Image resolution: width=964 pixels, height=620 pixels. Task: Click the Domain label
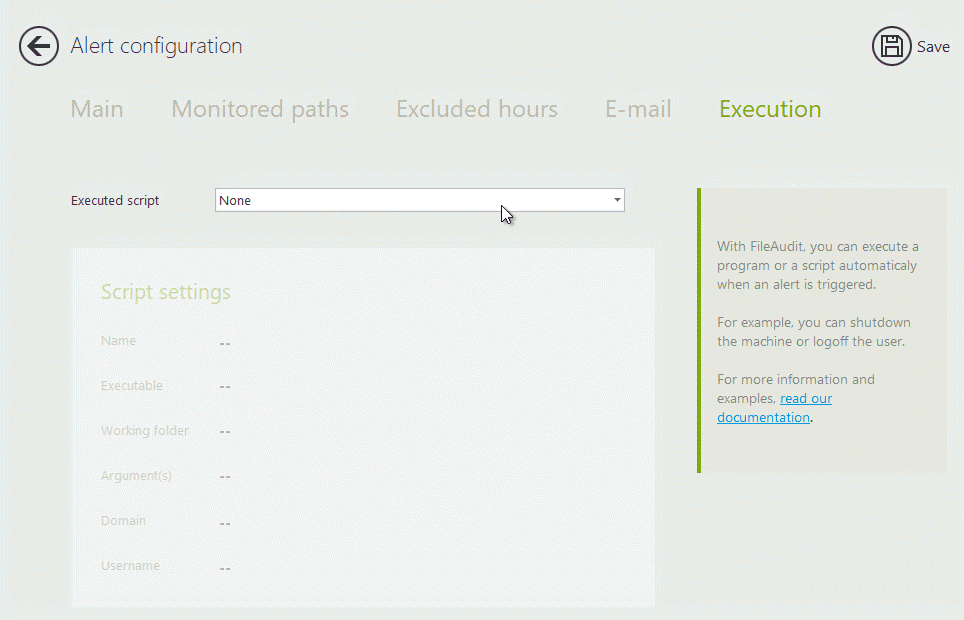[123, 520]
